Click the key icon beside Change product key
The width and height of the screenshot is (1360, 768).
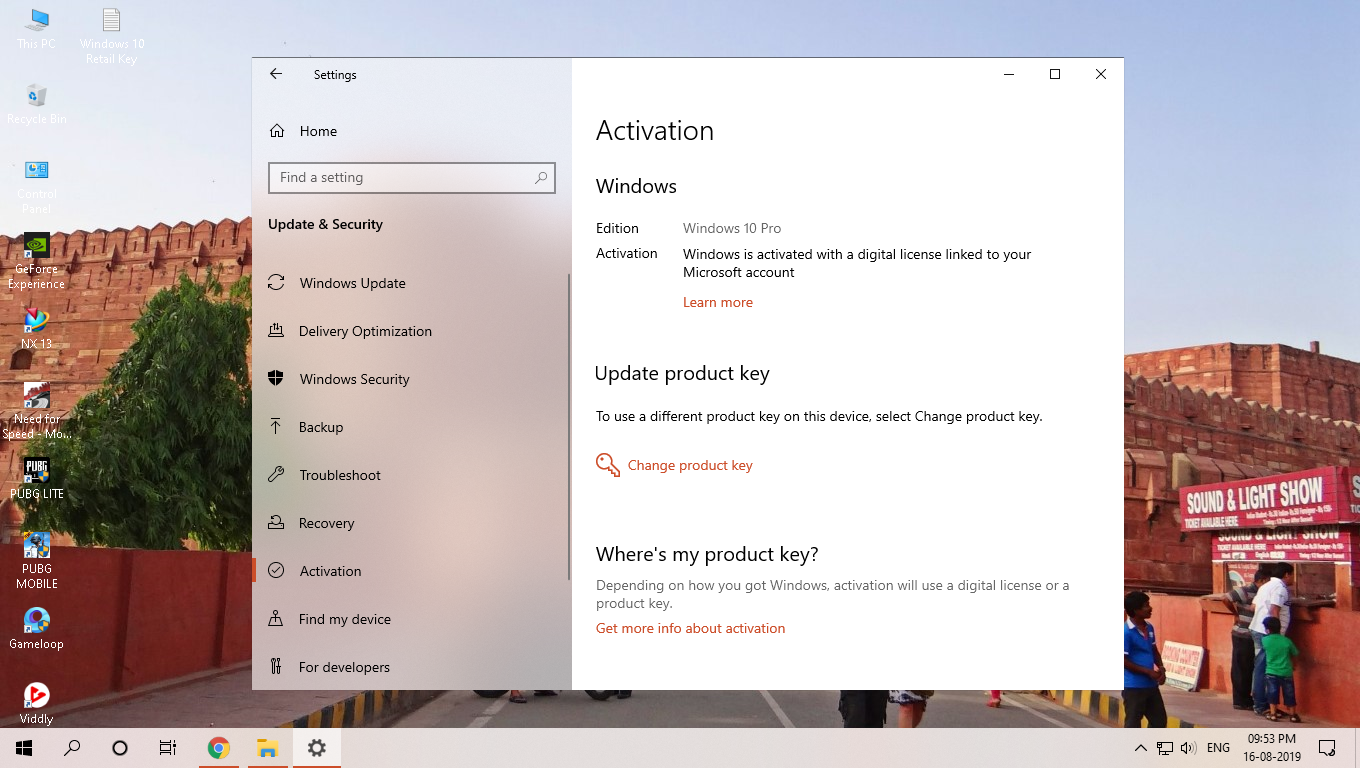[x=608, y=465]
